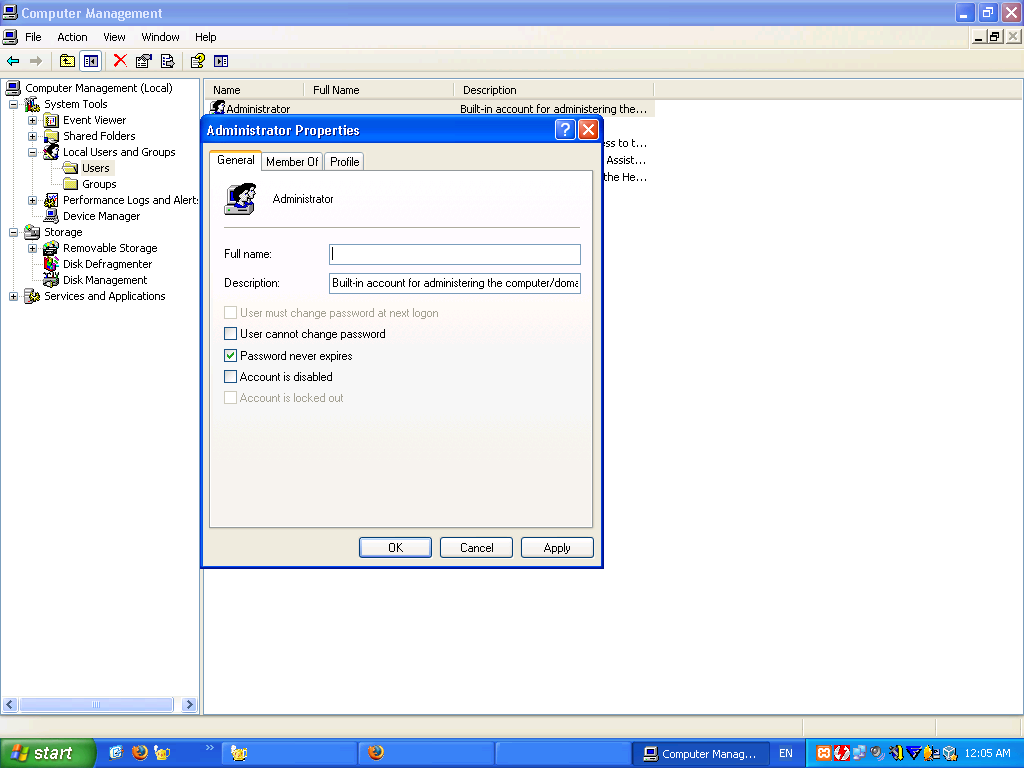Select Performance Logs and Alerts node
The width and height of the screenshot is (1024, 768).
(131, 200)
